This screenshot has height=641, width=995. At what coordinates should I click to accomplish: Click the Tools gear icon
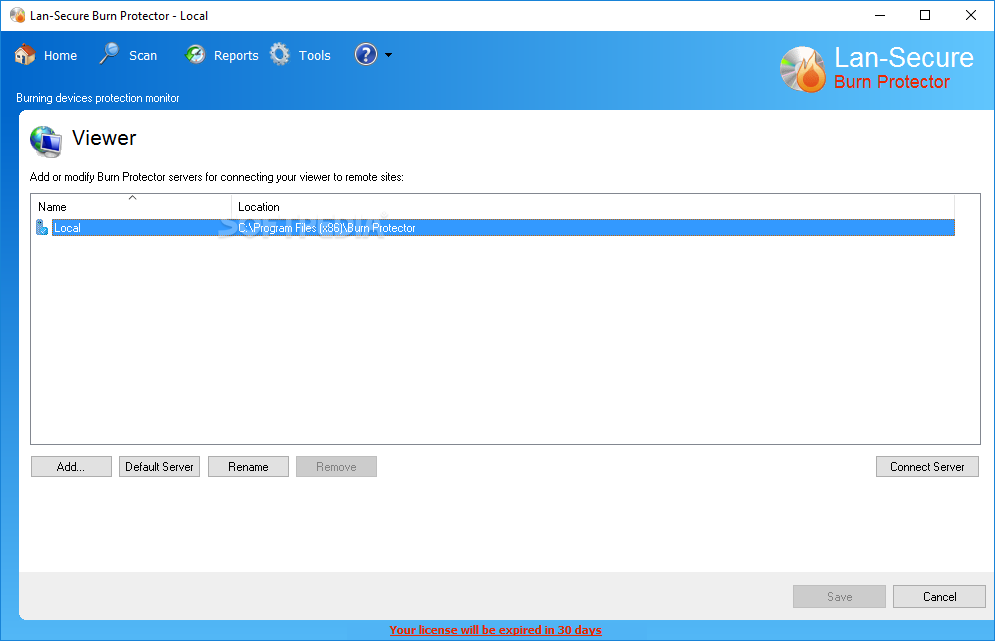(x=279, y=55)
